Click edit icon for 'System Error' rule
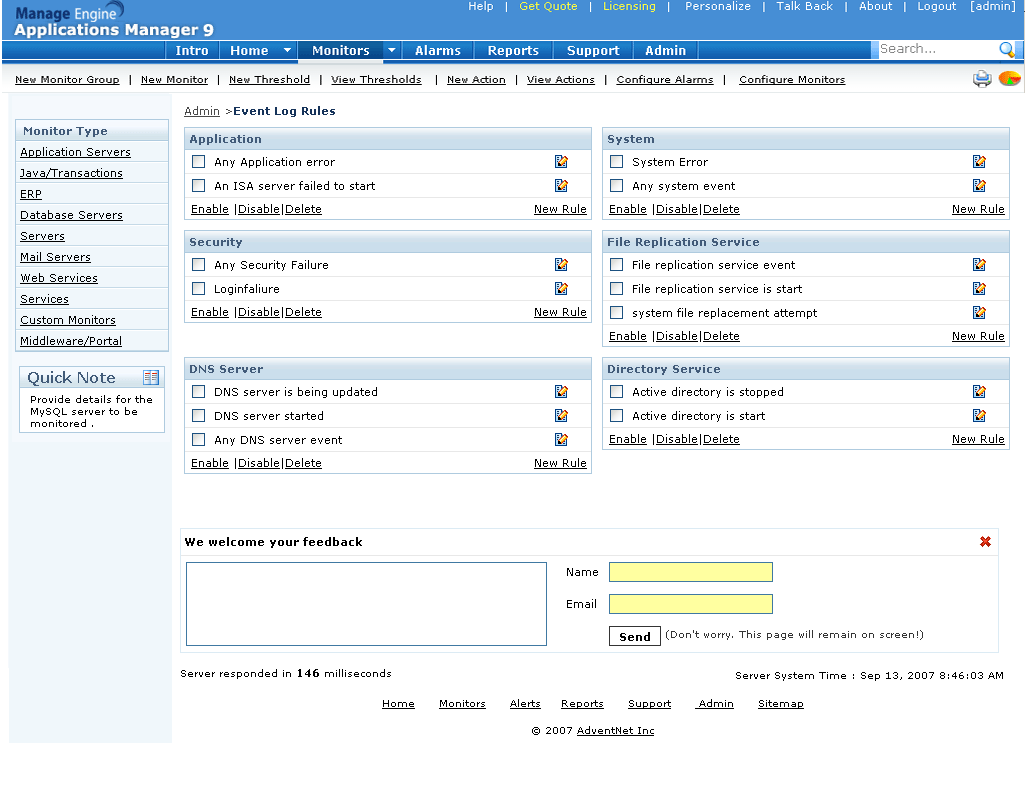Viewport: 1025px width, 800px height. coord(979,162)
